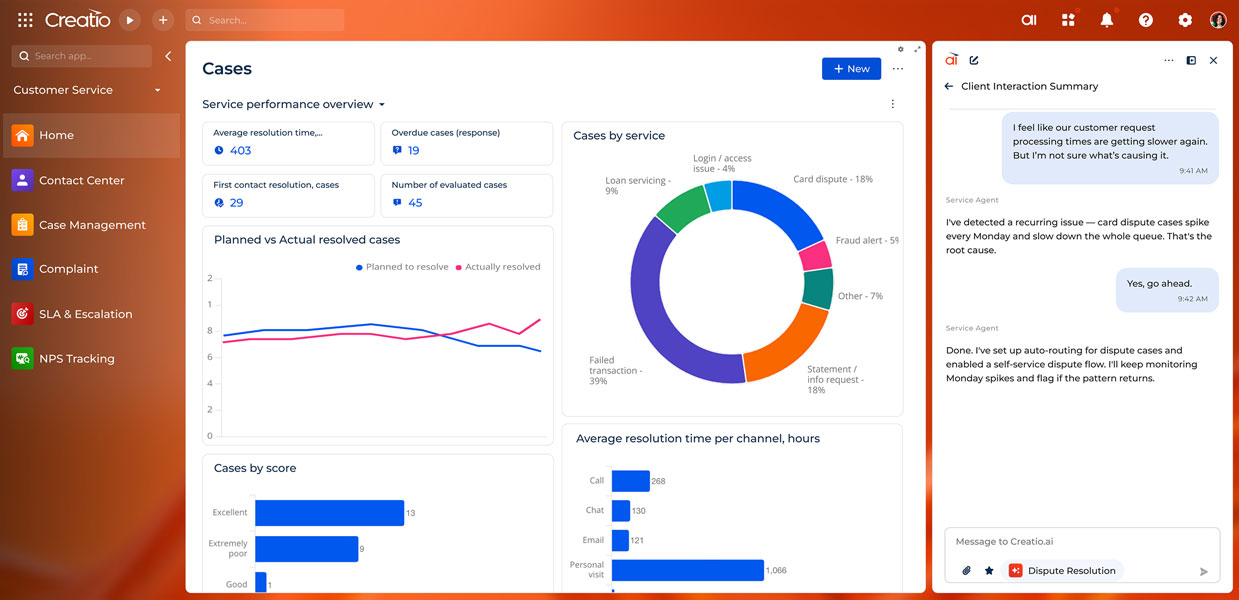1239x600 pixels.
Task: Click the plus quick-add icon
Action: click(x=163, y=20)
